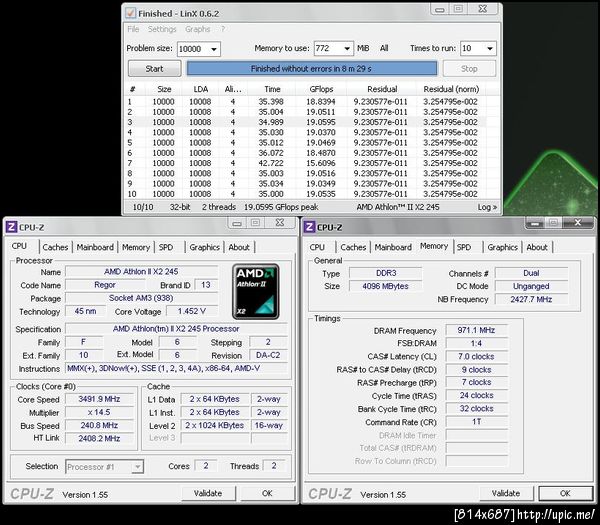Click the Command Rate 1T value
600x525 pixels.
(x=476, y=422)
